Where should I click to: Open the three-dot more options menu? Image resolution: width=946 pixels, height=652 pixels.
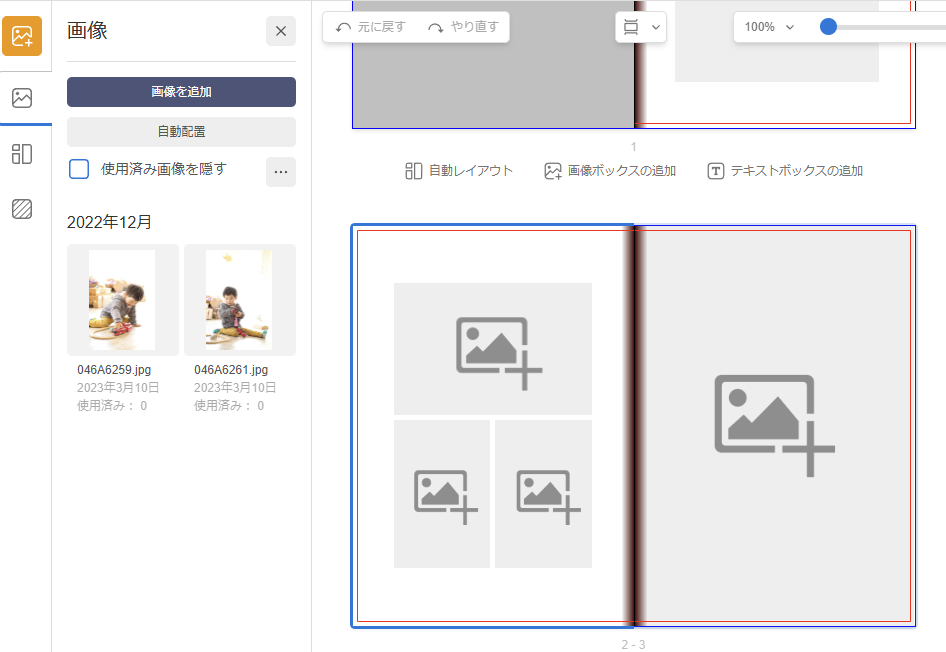[280, 172]
